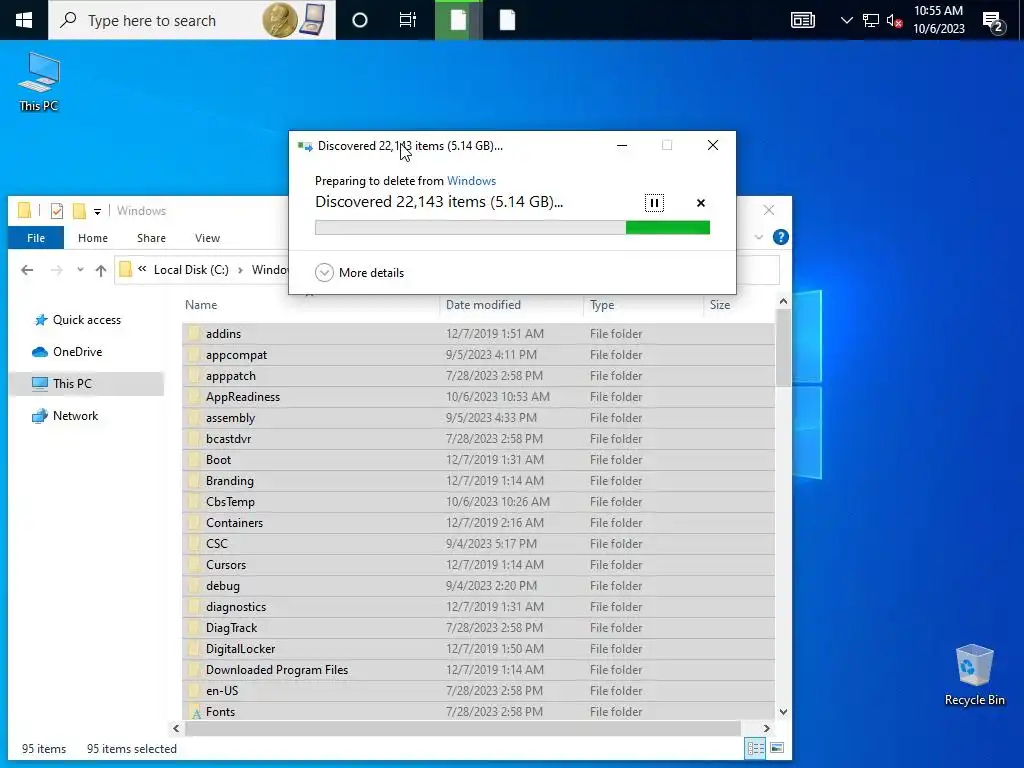Go back with Explorer back arrow
Screen dimensions: 1024x768
click(x=27, y=270)
